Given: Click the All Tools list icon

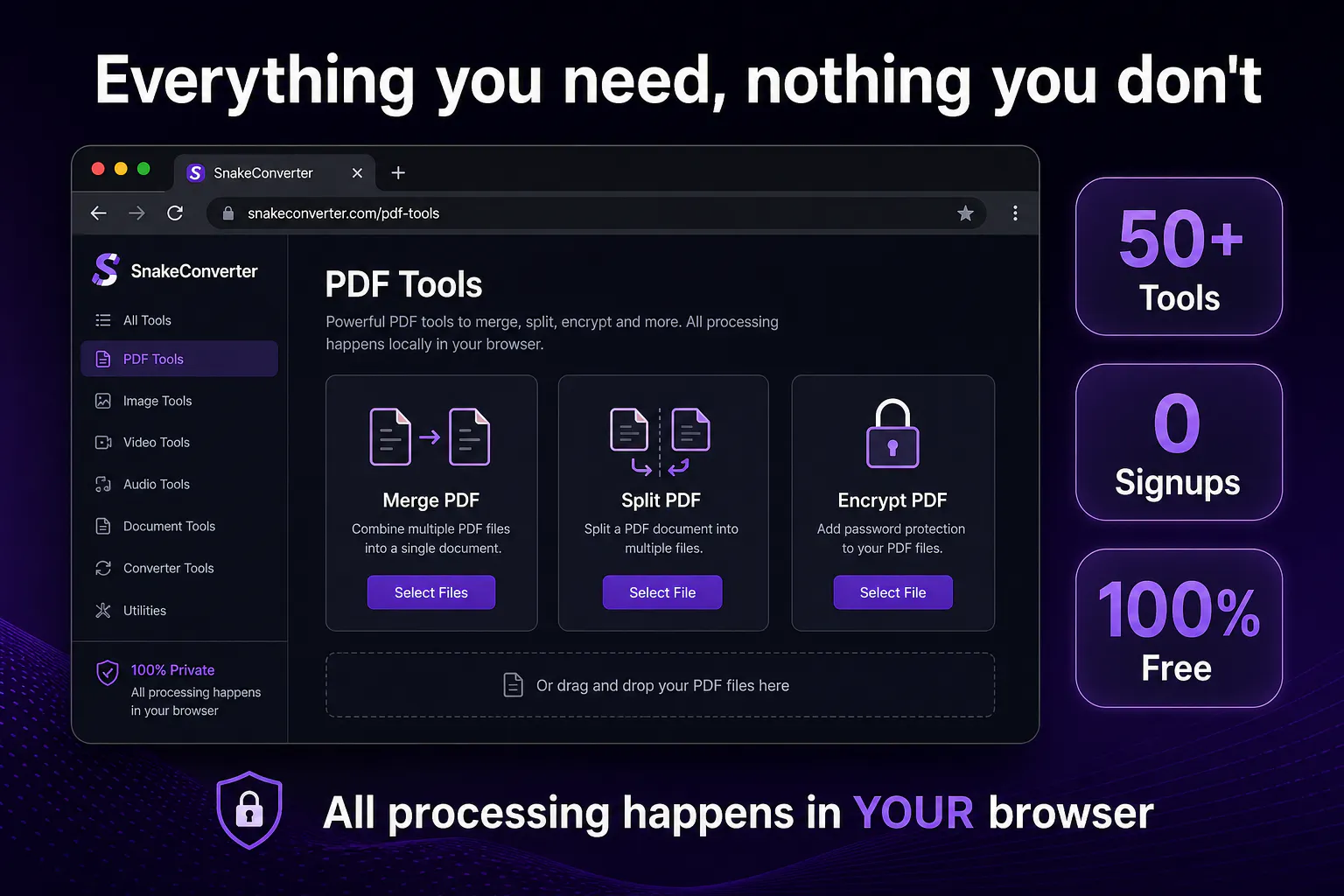Looking at the screenshot, I should click(103, 320).
